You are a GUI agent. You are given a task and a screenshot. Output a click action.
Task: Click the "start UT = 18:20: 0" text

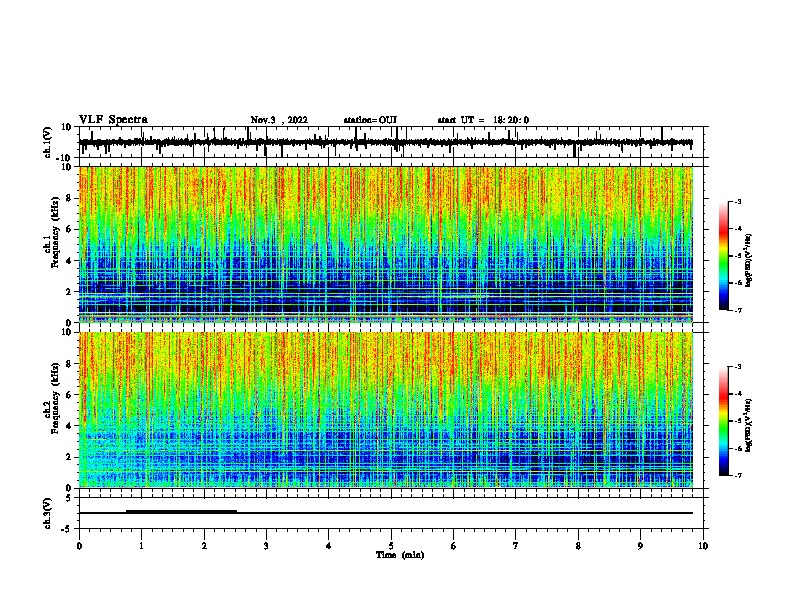(483, 120)
